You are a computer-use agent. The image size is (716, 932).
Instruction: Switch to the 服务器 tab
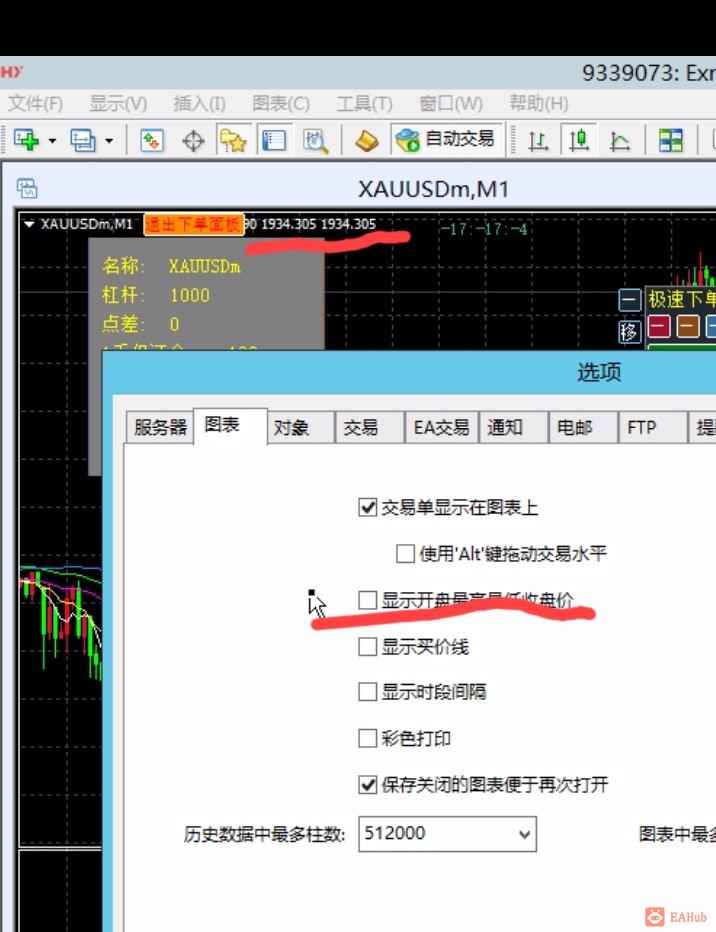tap(160, 427)
